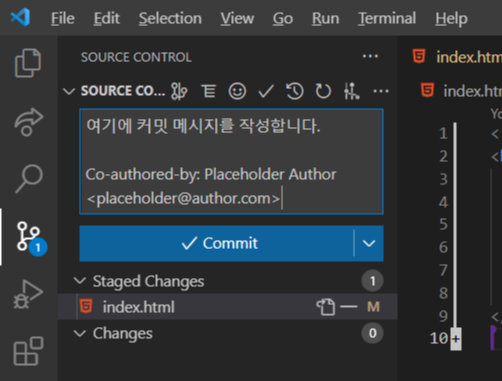Open the Live Share view icon

tap(28, 122)
